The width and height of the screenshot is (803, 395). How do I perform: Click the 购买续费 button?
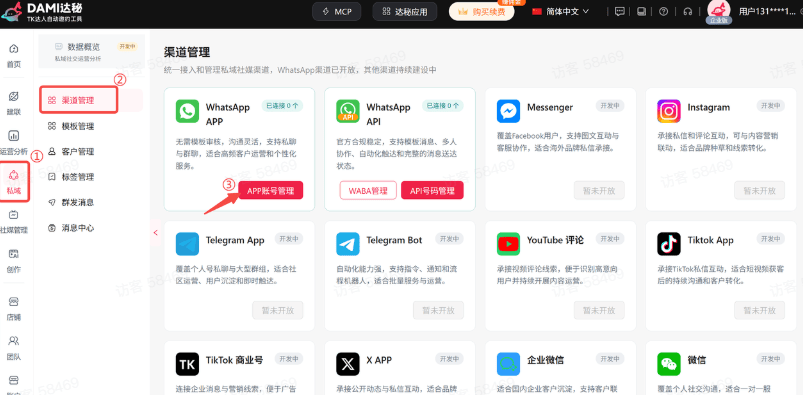pos(481,12)
